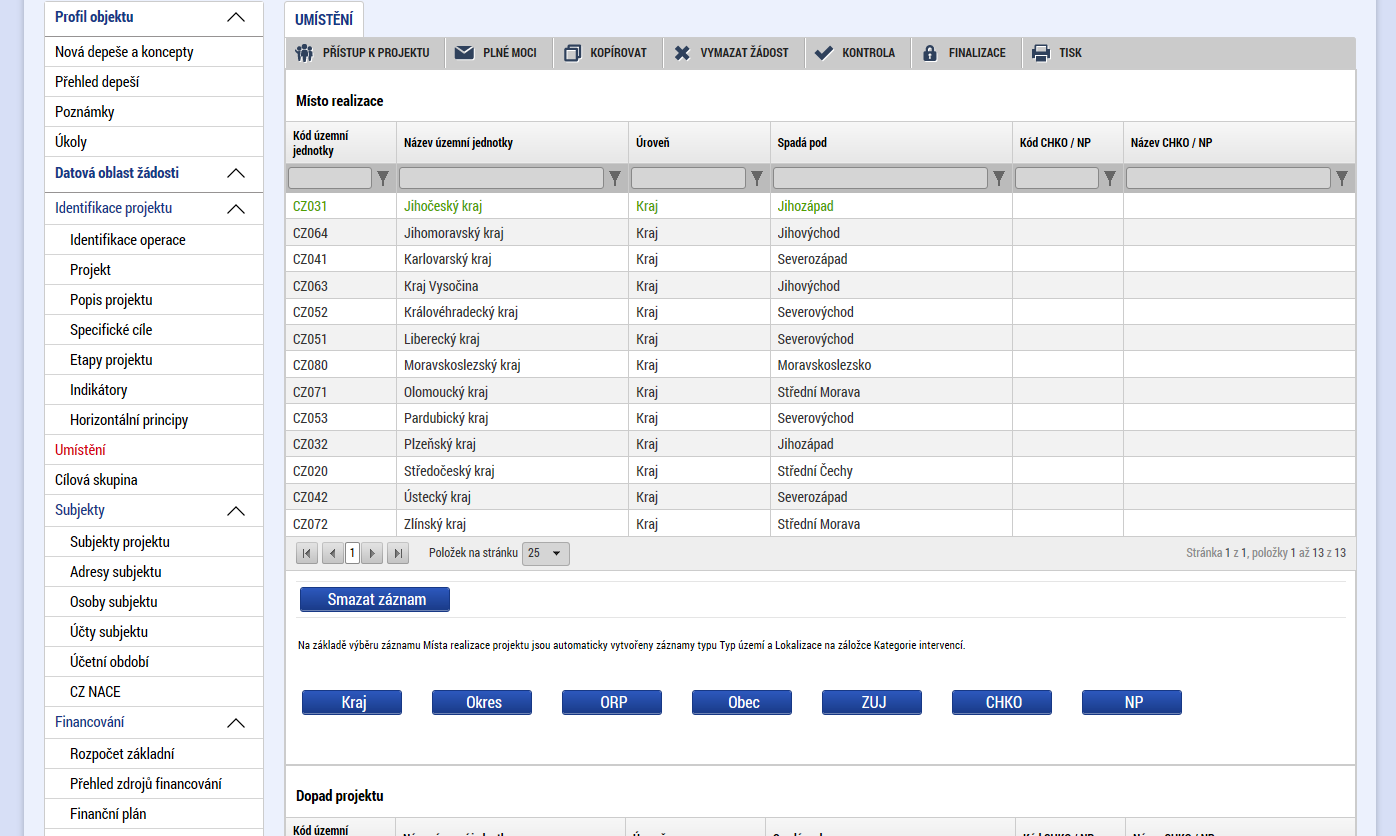
Task: Go to last page of table
Action: coord(398,553)
